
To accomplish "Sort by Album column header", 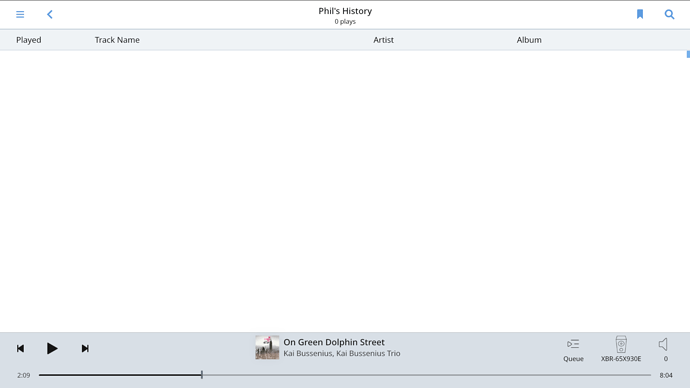I will point(529,40).
